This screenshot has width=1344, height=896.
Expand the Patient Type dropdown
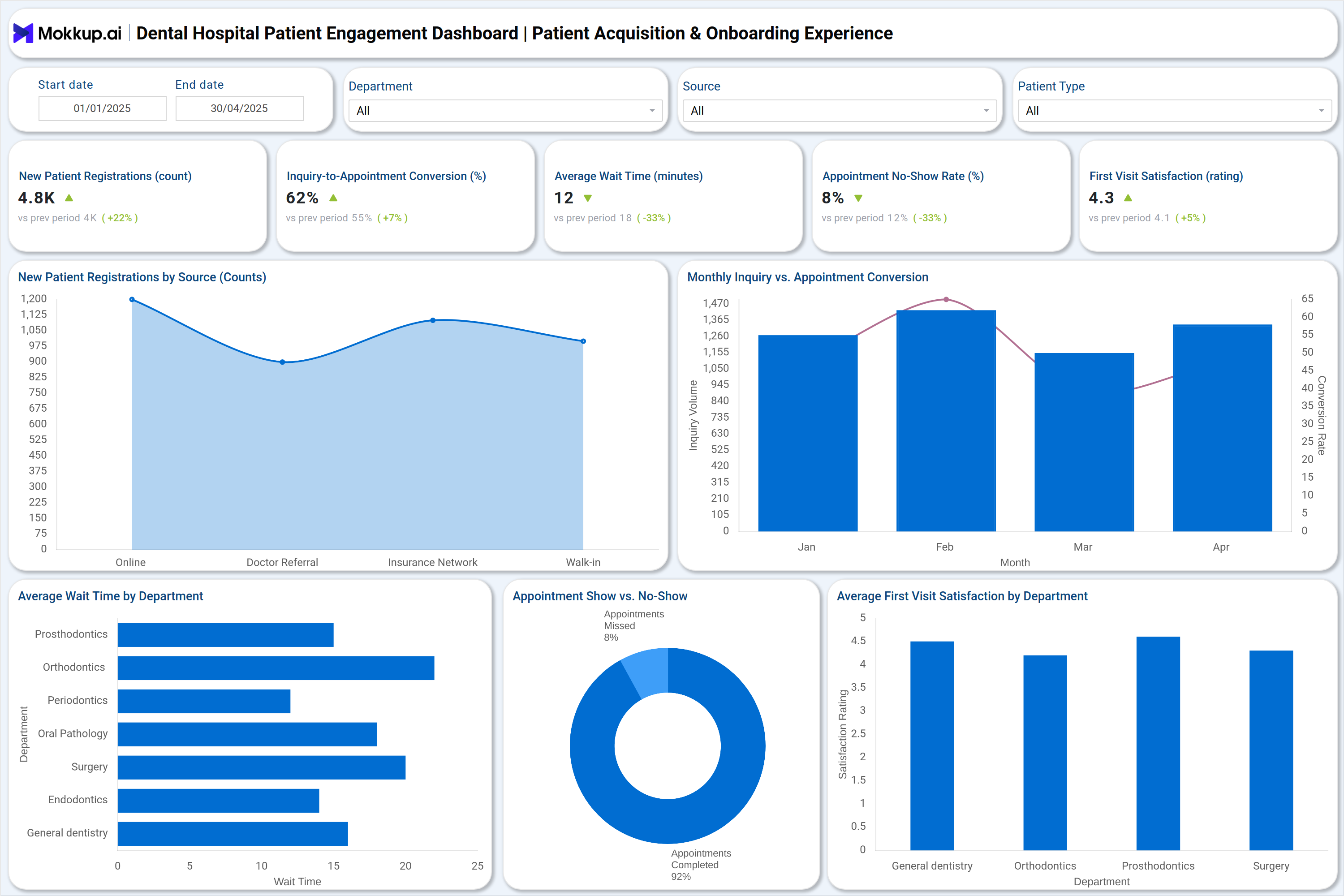1175,111
